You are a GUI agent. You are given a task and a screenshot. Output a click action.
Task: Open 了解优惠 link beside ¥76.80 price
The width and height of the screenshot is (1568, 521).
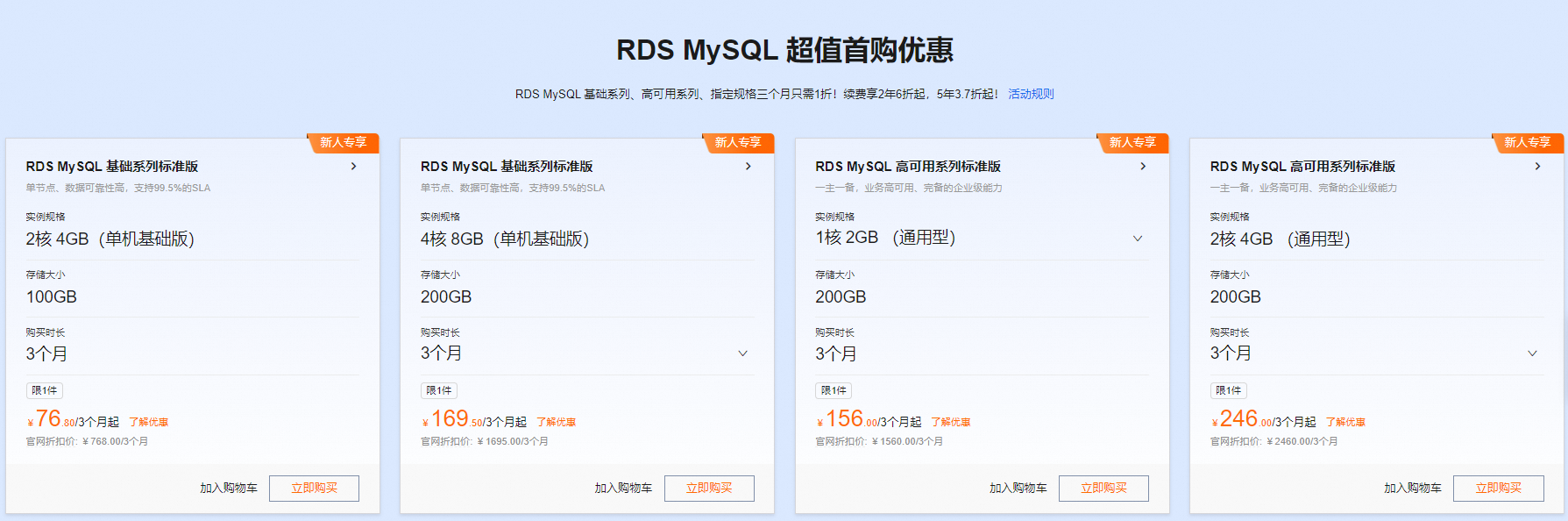click(x=149, y=423)
